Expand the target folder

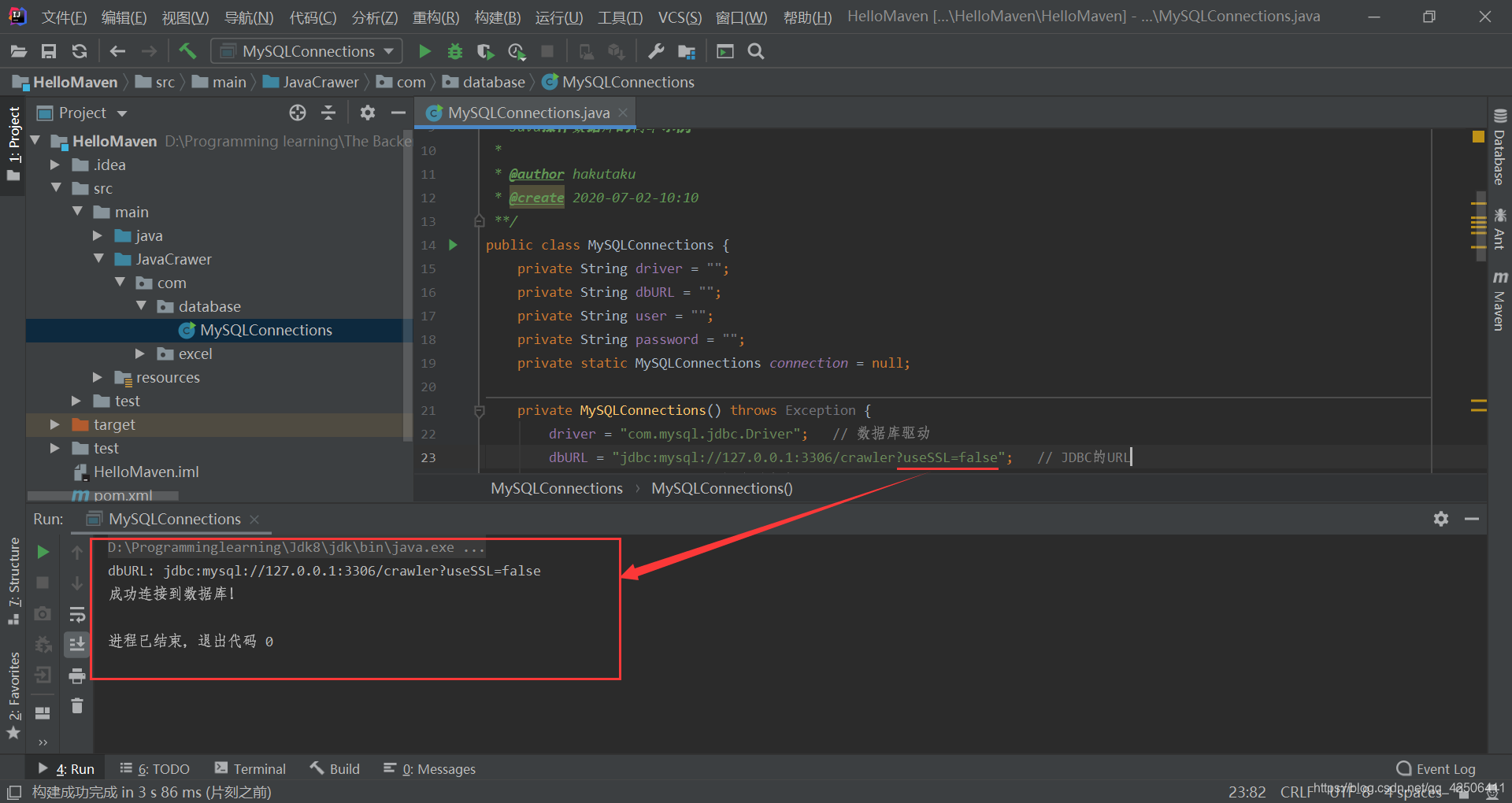point(54,424)
